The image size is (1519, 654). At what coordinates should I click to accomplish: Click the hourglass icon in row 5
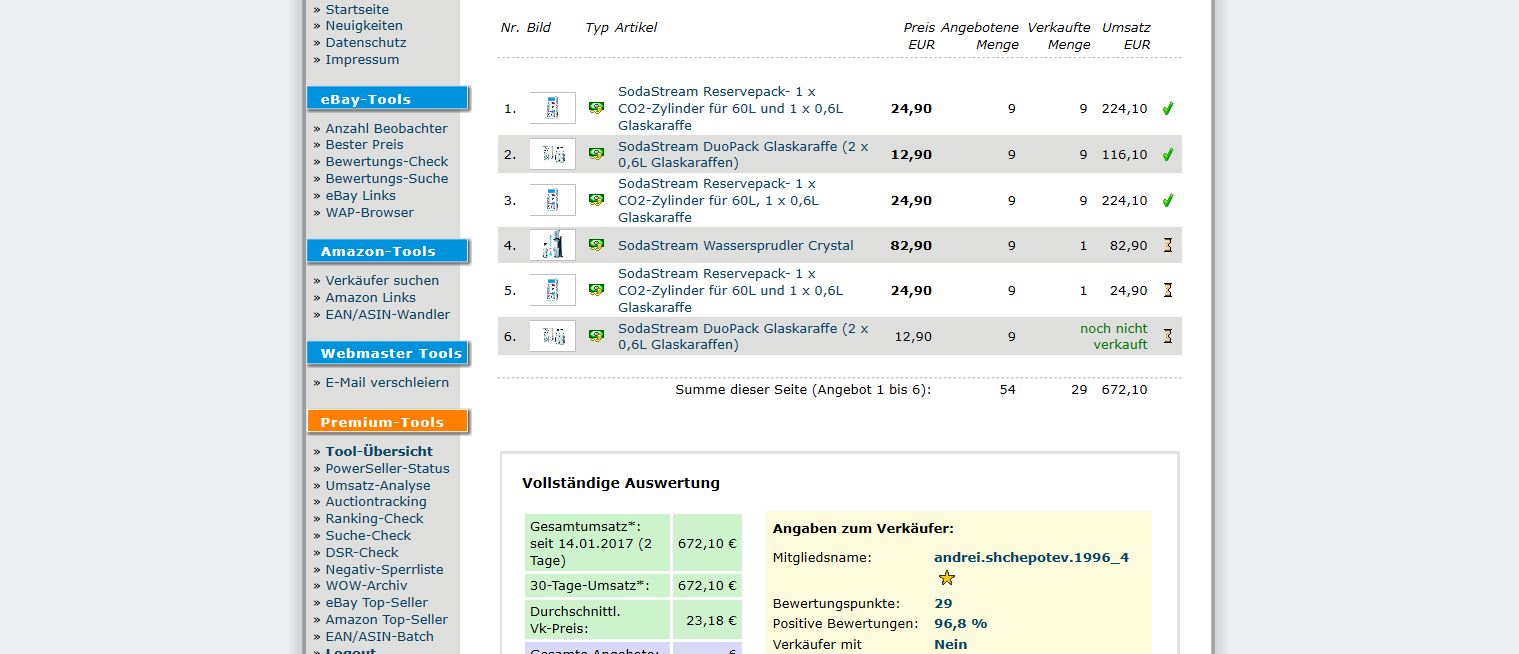tap(1167, 290)
